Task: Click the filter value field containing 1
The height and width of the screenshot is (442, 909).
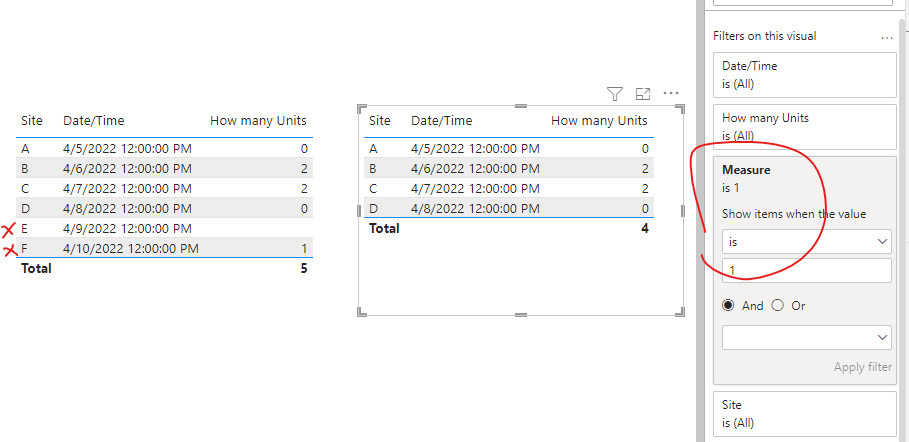Action: point(806,270)
